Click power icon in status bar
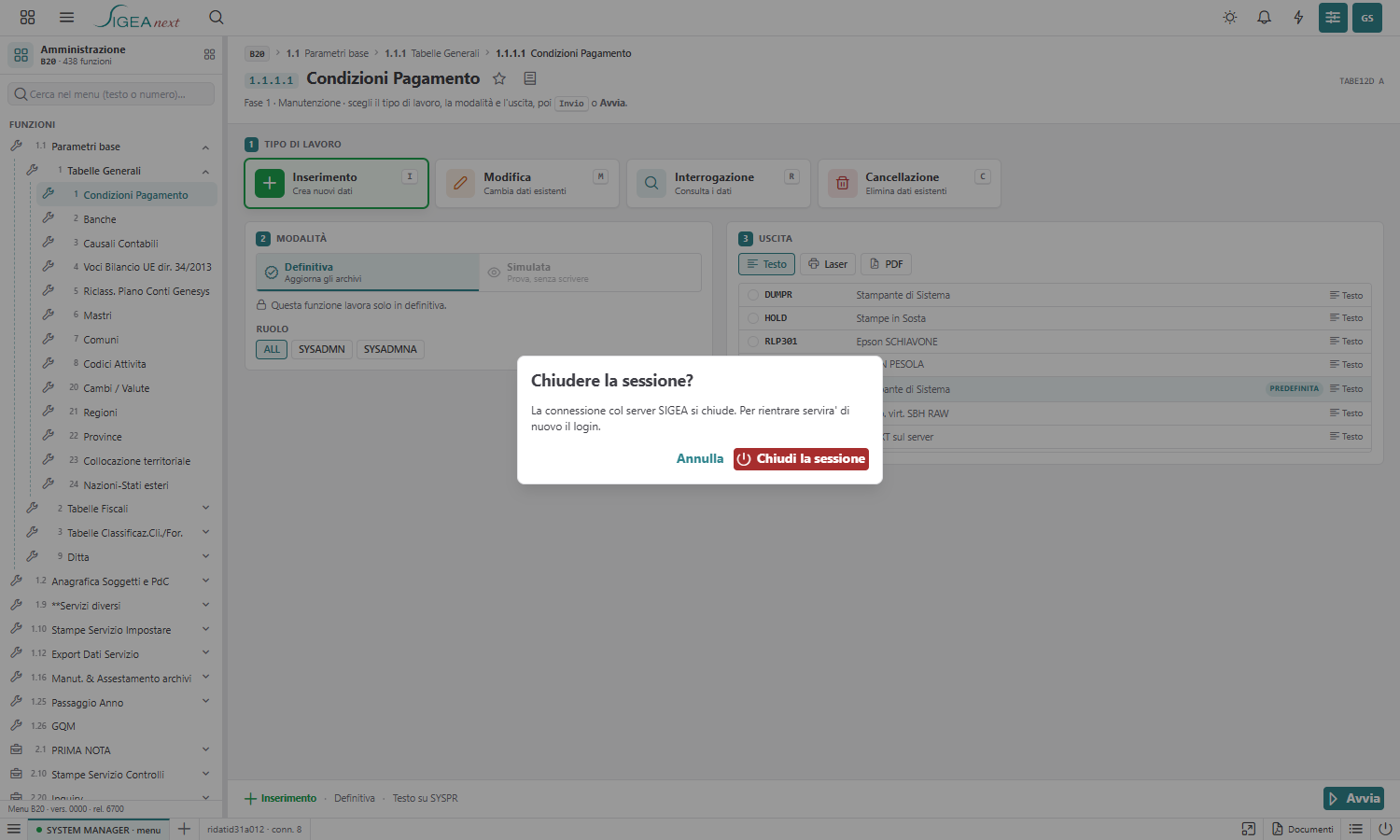The width and height of the screenshot is (1400, 840). (1385, 829)
